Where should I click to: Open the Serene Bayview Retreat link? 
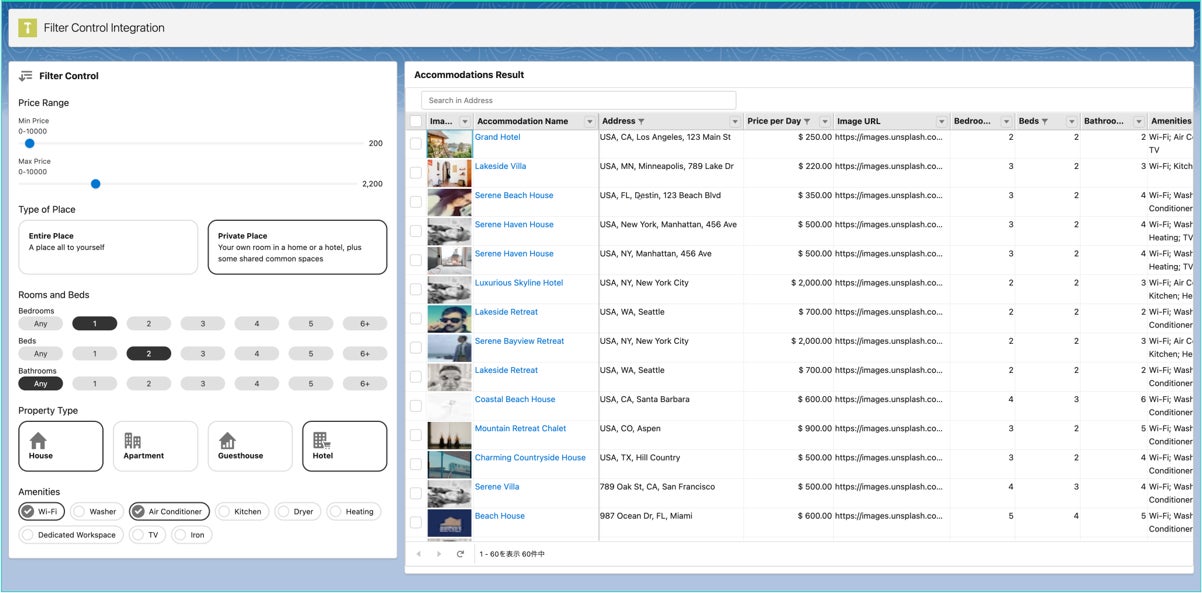519,341
